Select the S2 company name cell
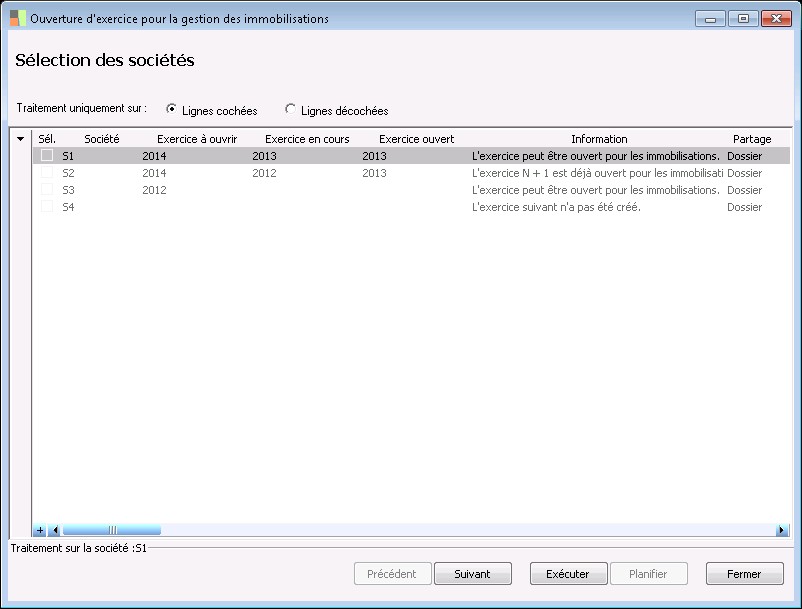 [68, 173]
